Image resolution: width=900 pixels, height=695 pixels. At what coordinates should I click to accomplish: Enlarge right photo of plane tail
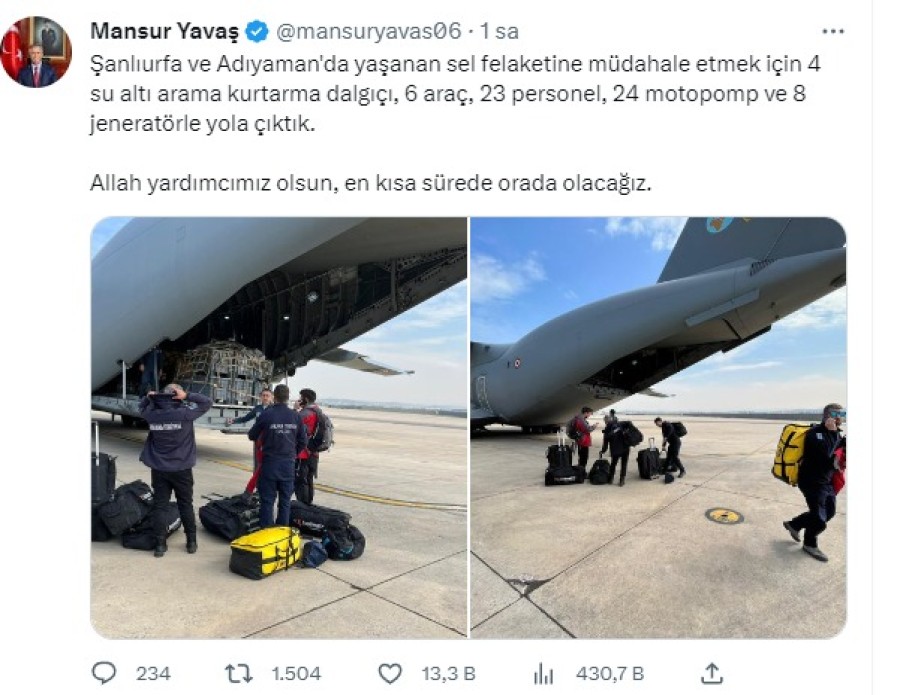[658, 427]
